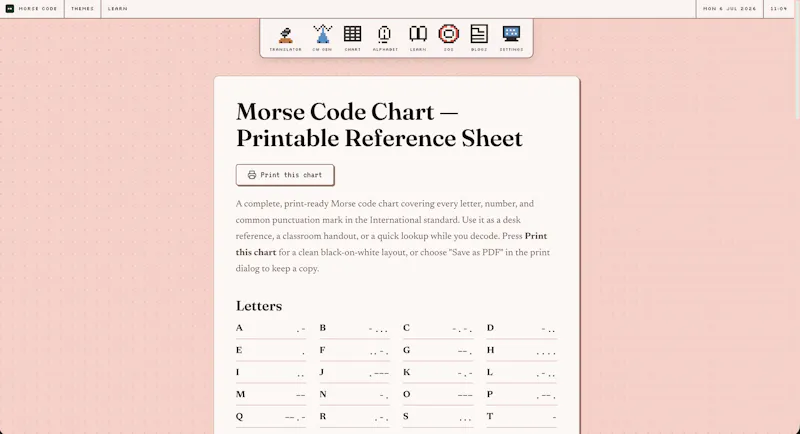Click the clock time in top bar
The image size is (800, 434).
[x=779, y=9]
